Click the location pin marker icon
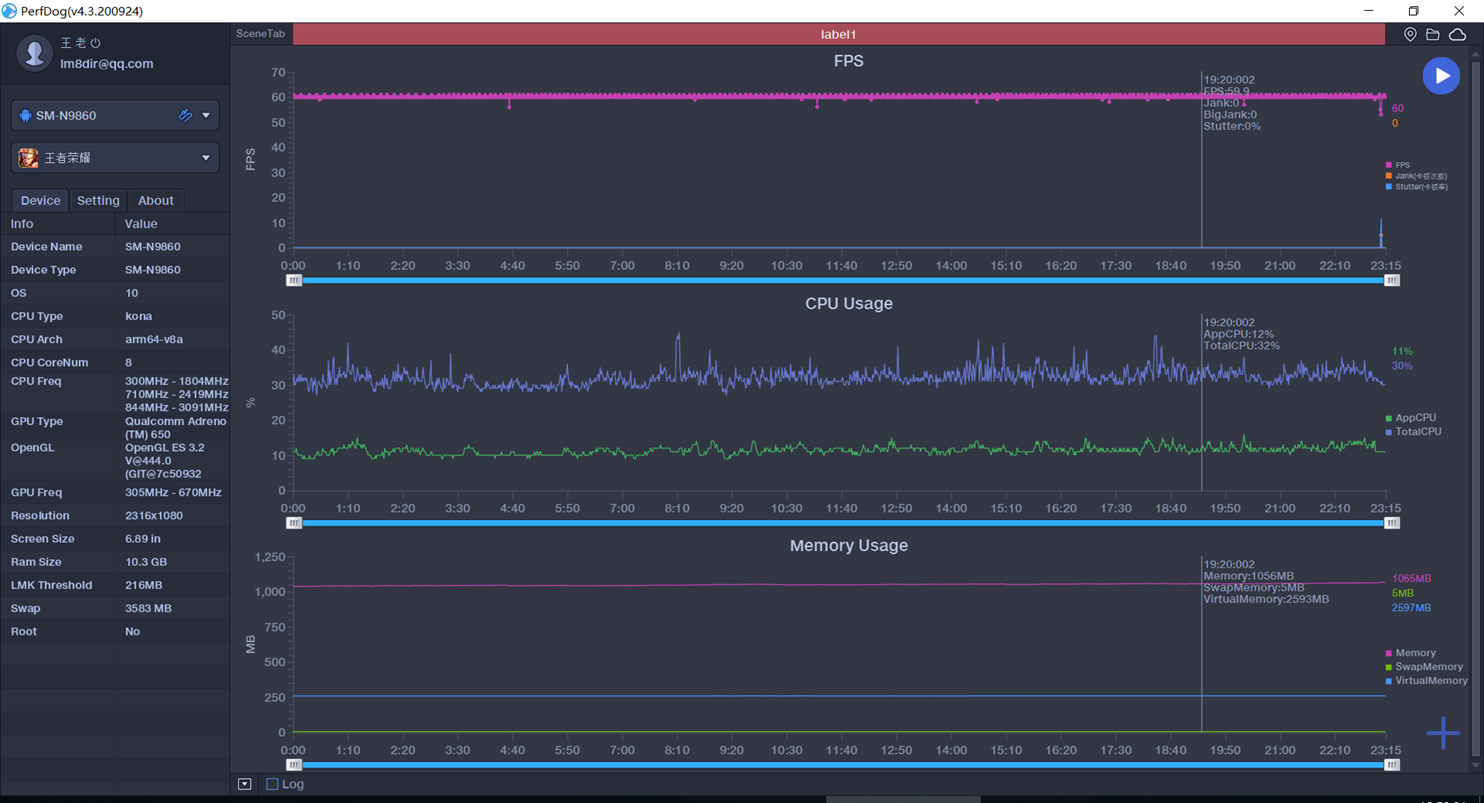 point(1410,34)
